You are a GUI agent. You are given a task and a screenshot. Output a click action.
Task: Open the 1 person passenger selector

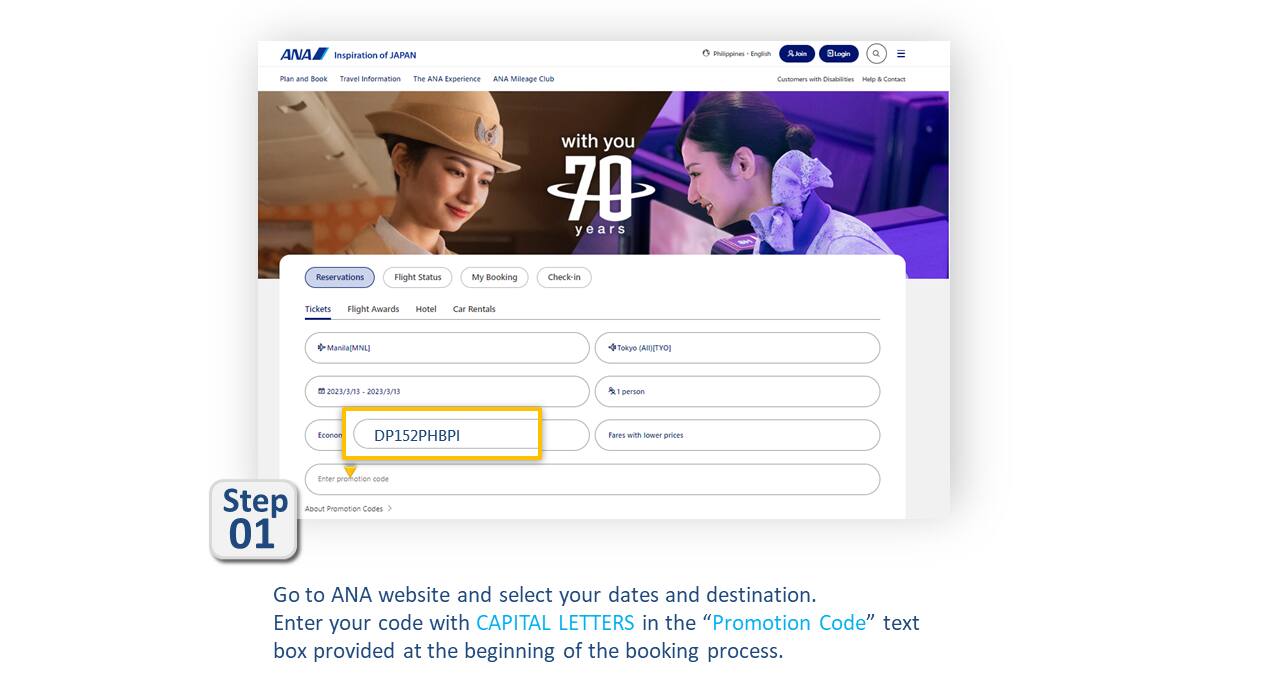pyautogui.click(x=738, y=391)
